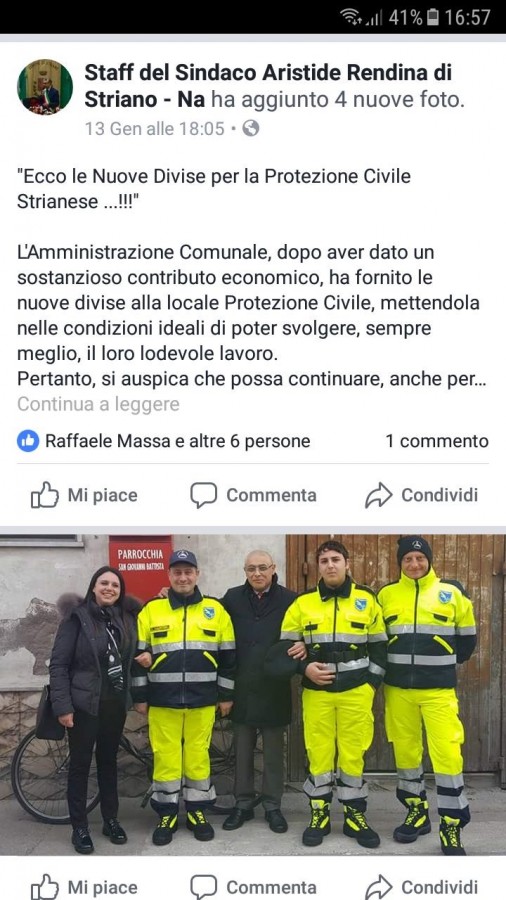Screen dimensions: 506x900
Task: View Raffaele Massa e altre 6 persone
Action: pos(177,441)
